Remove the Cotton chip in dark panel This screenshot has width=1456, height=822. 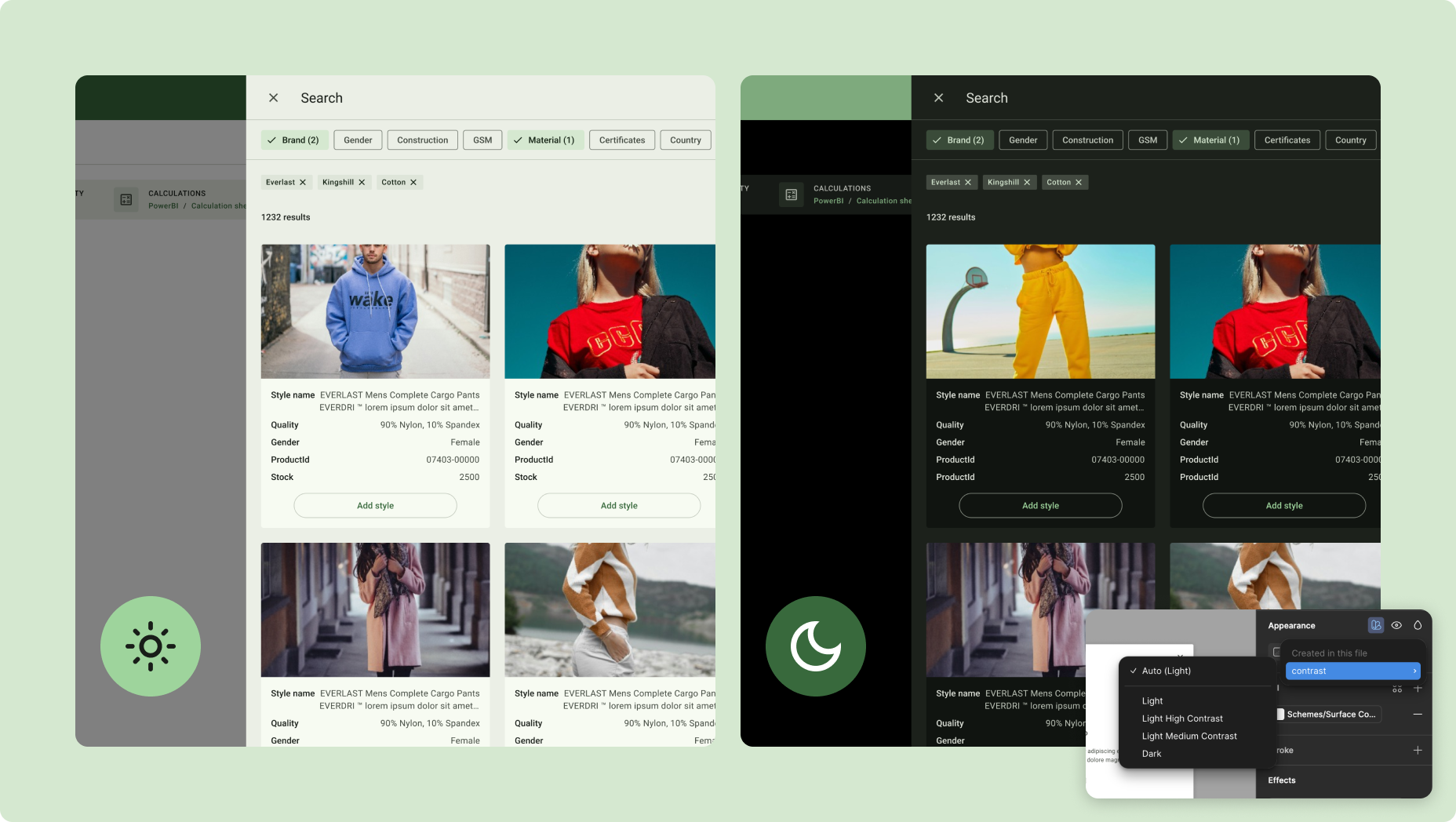tap(1079, 182)
